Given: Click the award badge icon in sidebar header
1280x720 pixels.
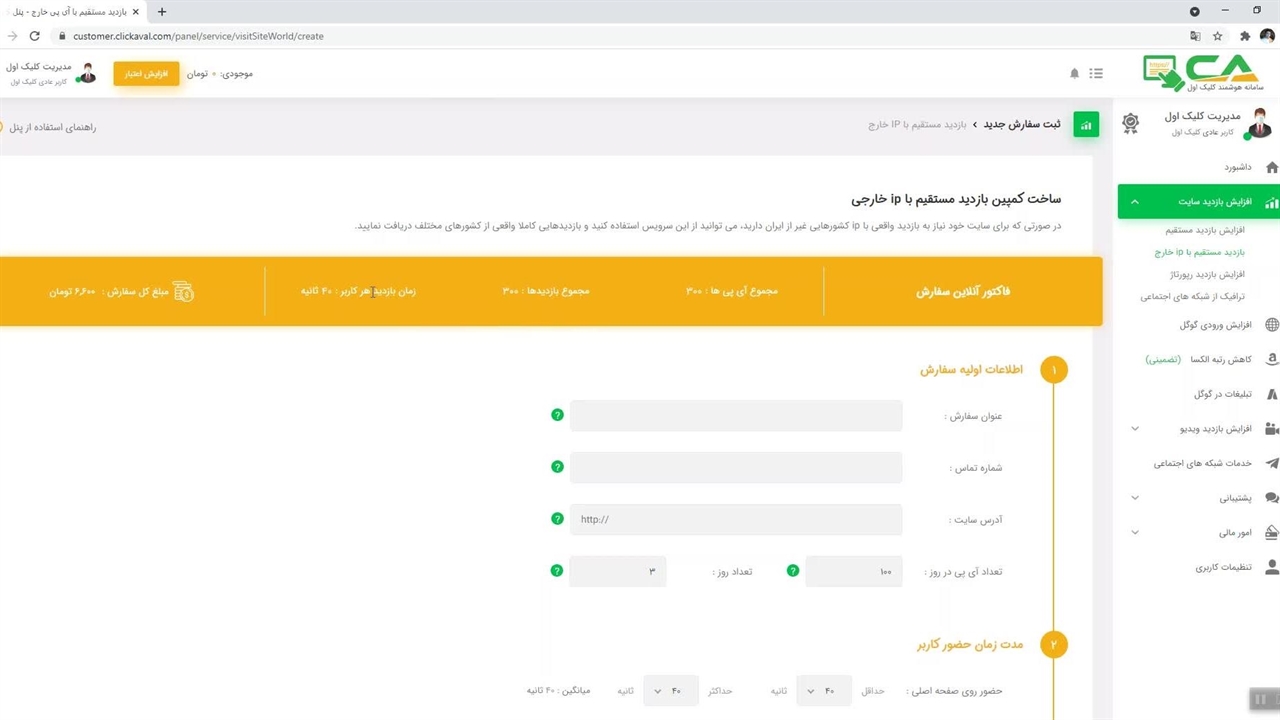Looking at the screenshot, I should click(x=1130, y=123).
